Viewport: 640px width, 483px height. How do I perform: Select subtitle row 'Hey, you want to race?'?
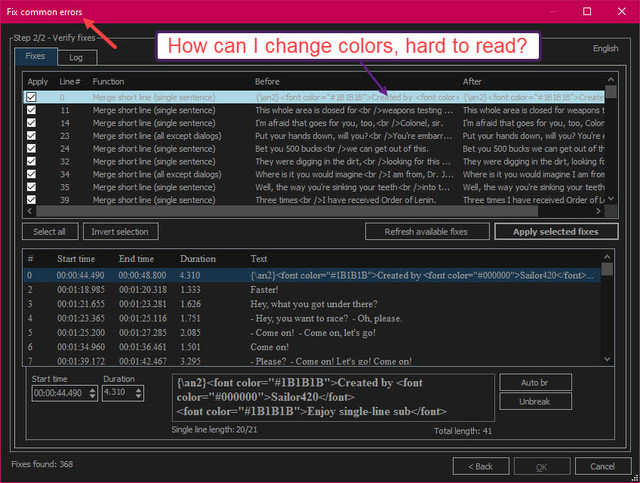point(312,318)
